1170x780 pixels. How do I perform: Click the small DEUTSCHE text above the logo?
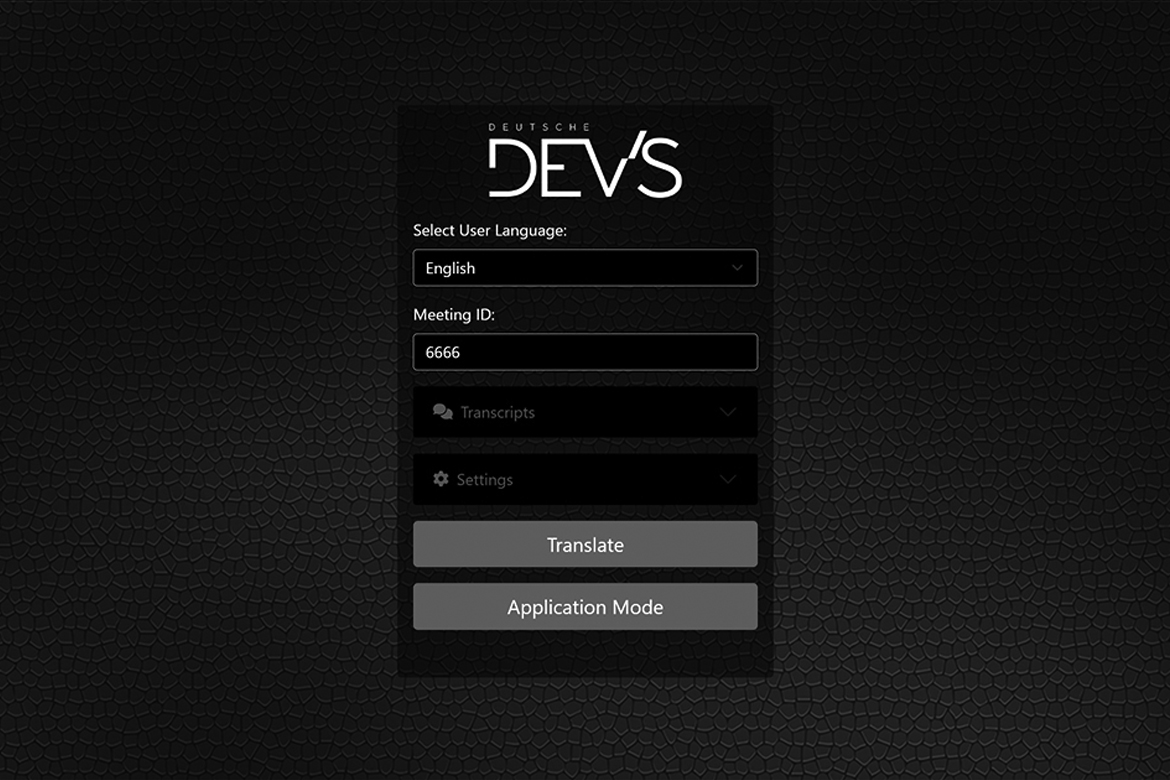click(x=539, y=128)
